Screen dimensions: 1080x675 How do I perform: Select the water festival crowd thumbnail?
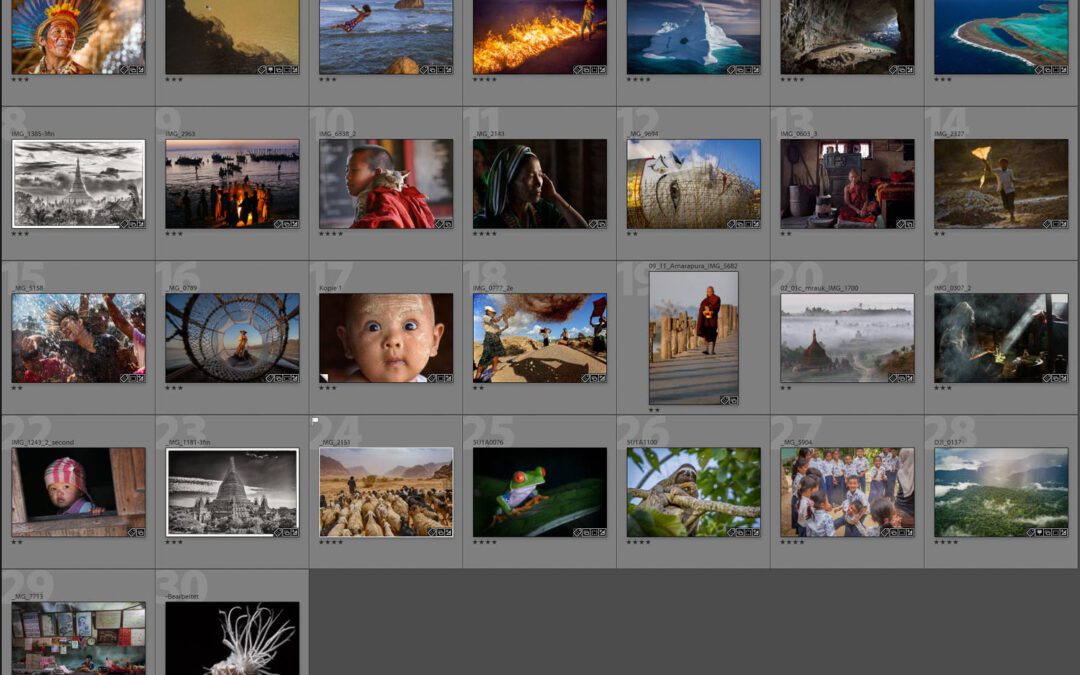[x=79, y=338]
